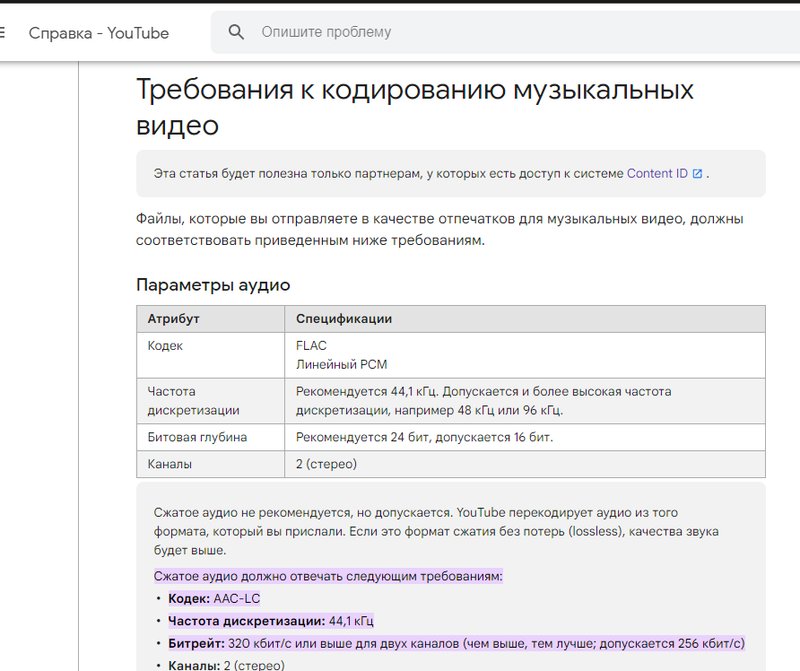
Task: Click the 'Частота дискретизации' table cell
Action: tap(210, 401)
